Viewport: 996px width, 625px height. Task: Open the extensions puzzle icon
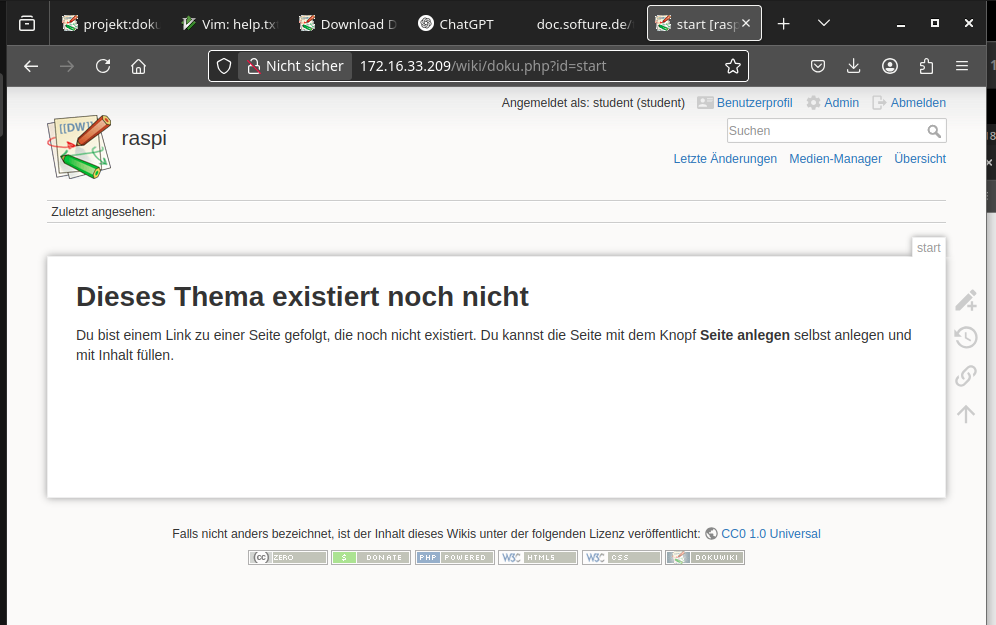tap(925, 66)
